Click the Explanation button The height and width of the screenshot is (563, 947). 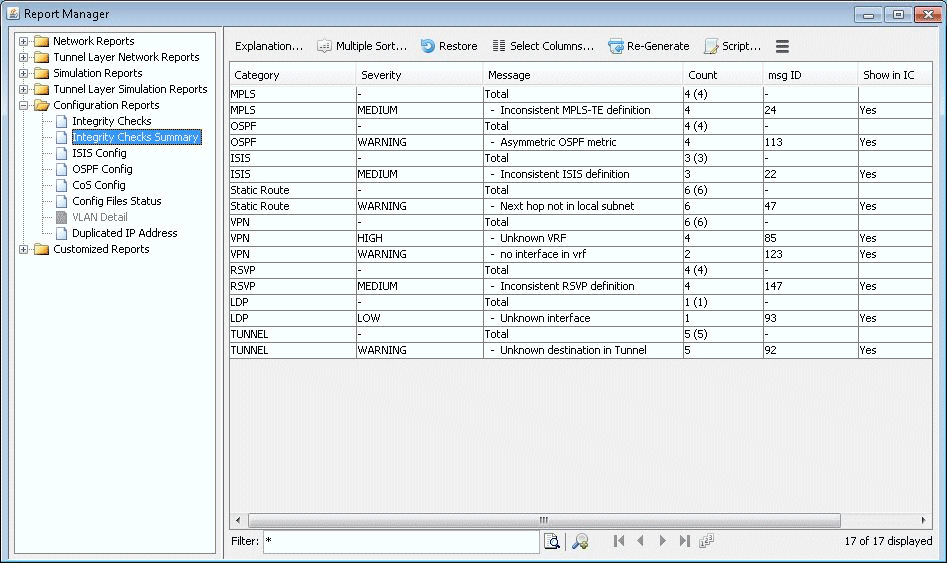tap(268, 46)
